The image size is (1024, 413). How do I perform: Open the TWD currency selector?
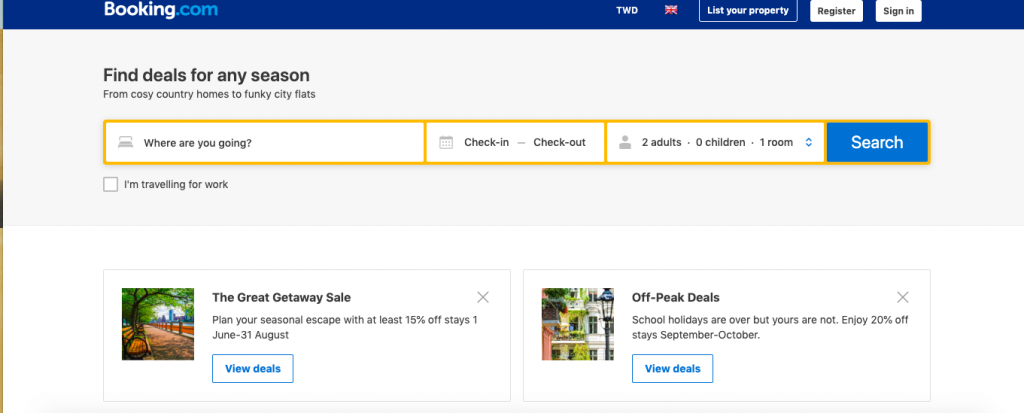click(627, 10)
